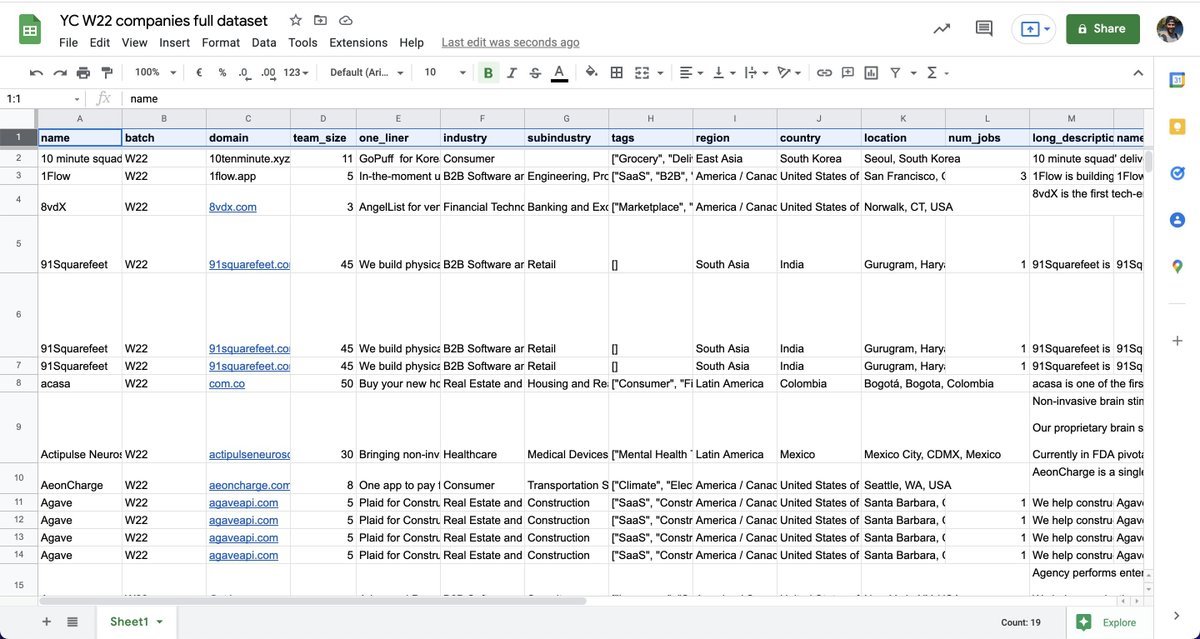
Task: Format as currency with euro button
Action: (x=199, y=72)
